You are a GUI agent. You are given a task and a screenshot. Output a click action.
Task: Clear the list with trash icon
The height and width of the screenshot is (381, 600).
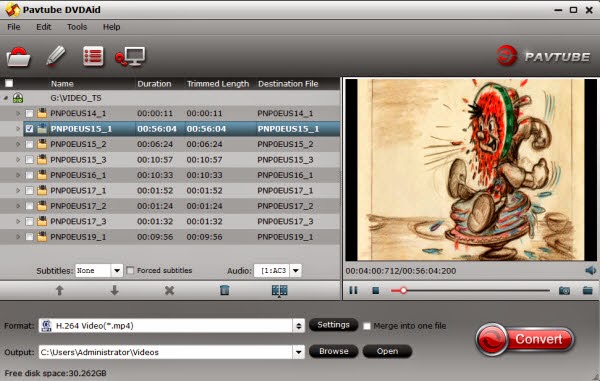click(225, 290)
